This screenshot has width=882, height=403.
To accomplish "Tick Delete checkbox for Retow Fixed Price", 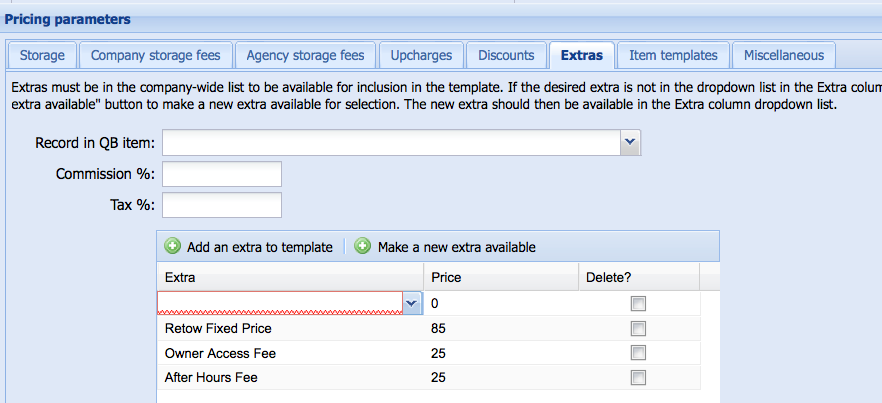I will point(639,328).
